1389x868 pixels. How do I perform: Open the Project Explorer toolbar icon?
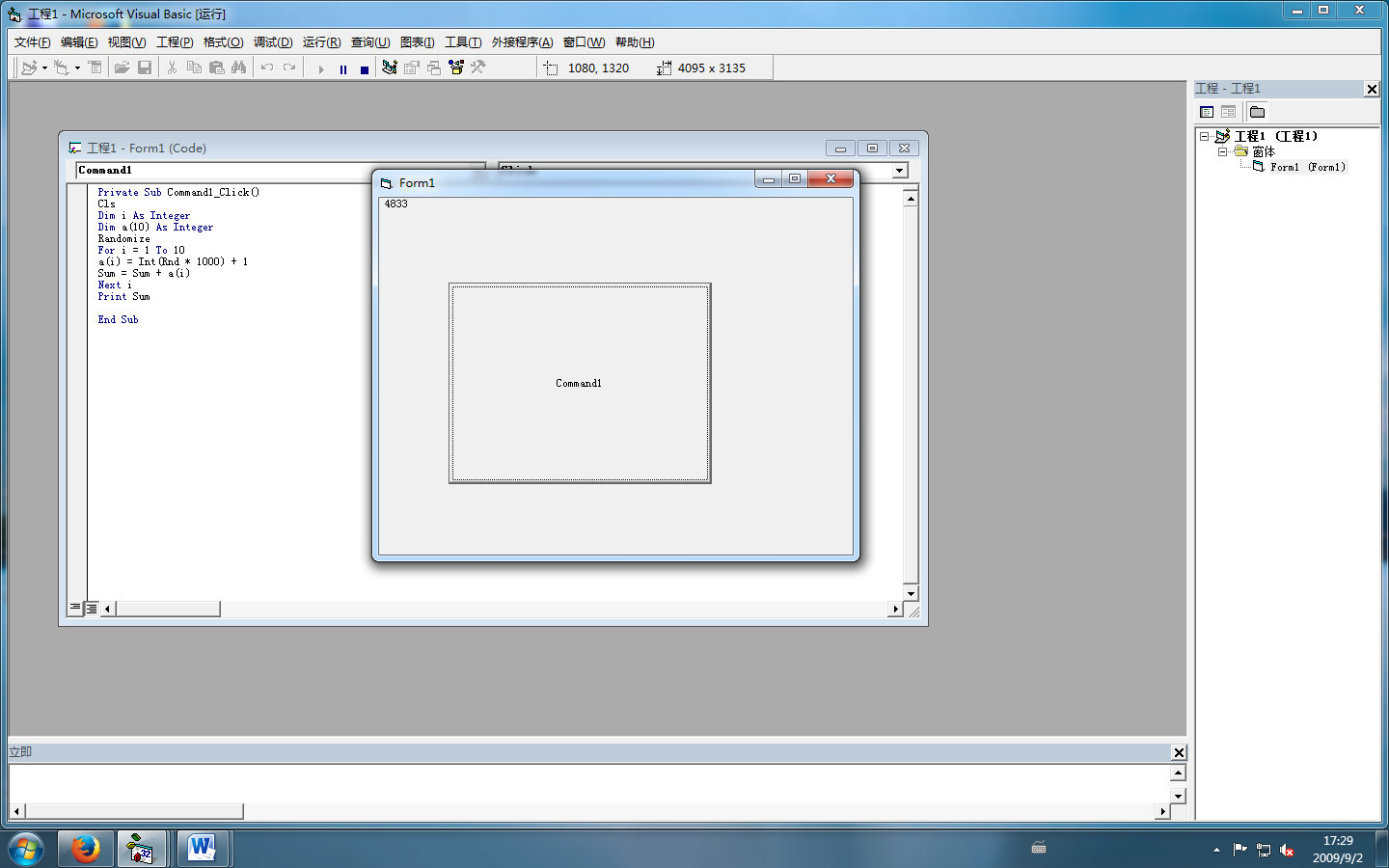(390, 68)
